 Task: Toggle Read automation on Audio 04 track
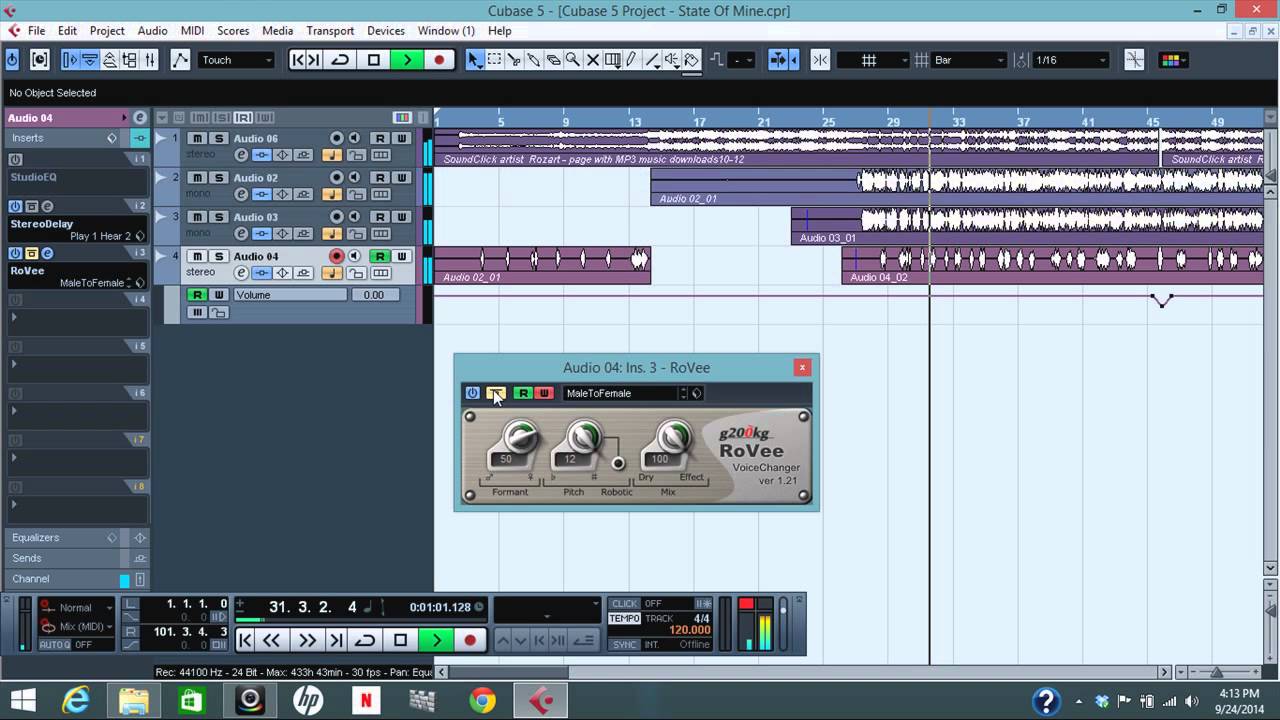coord(380,256)
